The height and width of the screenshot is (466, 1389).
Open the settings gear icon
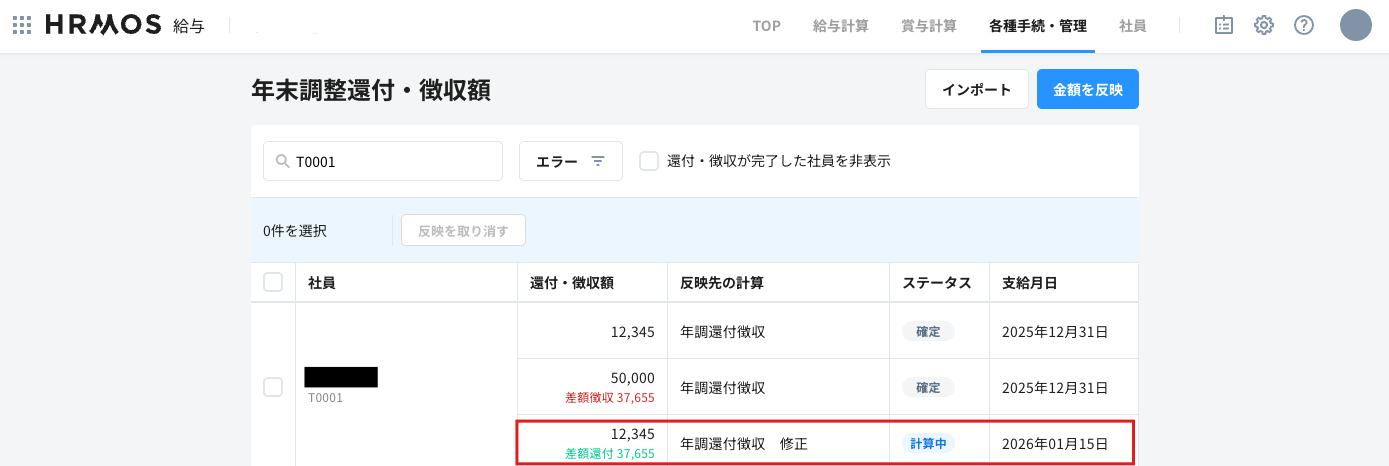tap(1264, 25)
